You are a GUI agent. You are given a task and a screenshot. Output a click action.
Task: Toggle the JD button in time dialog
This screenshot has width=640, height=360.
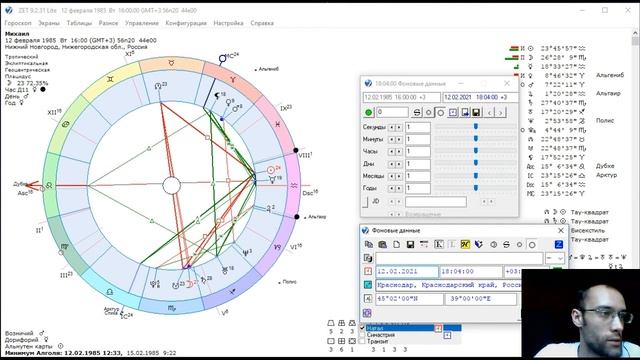[365, 202]
